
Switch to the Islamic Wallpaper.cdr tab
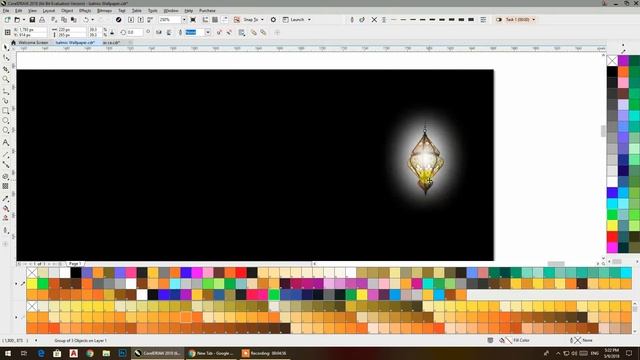(x=75, y=42)
